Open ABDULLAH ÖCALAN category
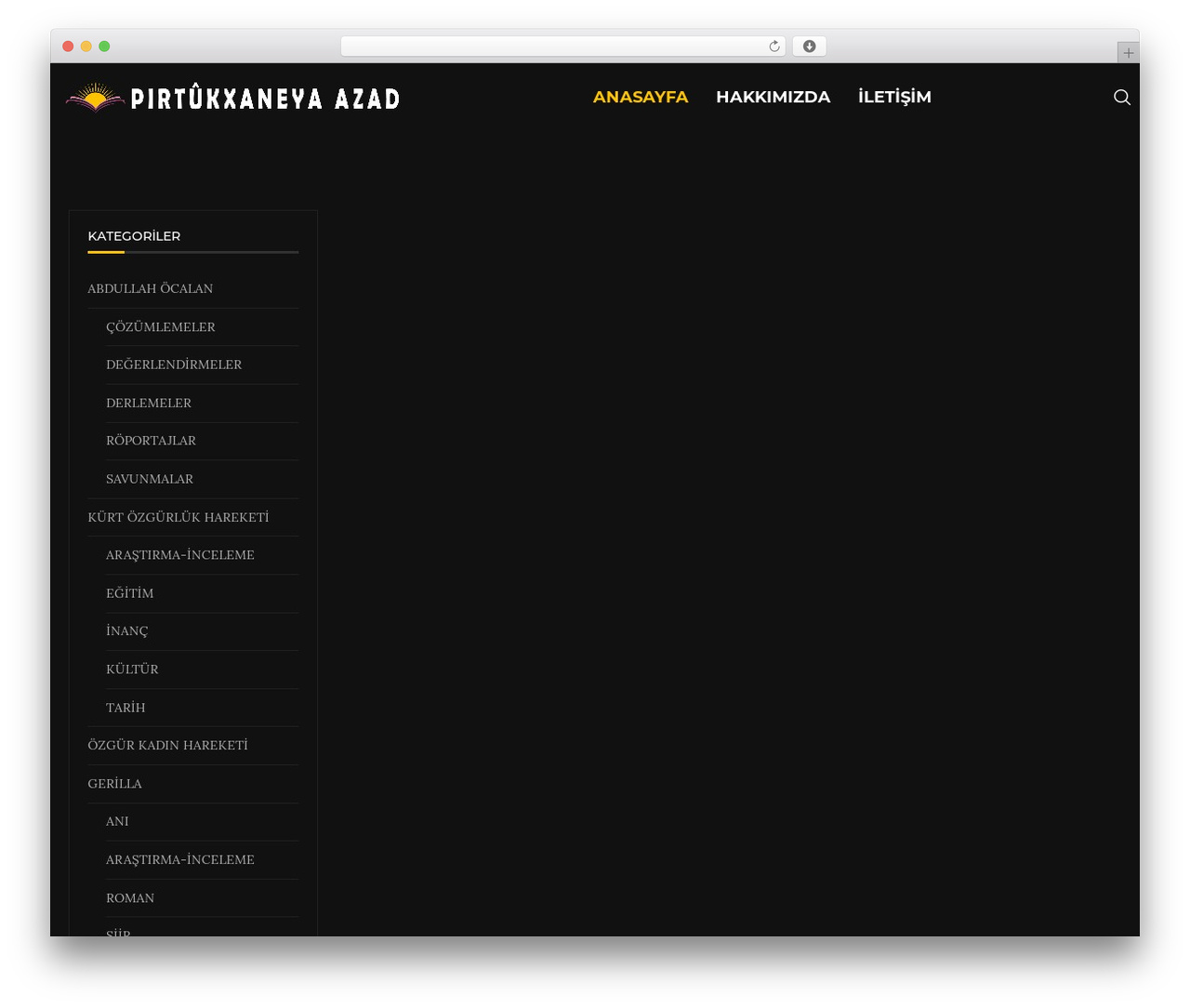The width and height of the screenshot is (1190, 1008). (151, 288)
